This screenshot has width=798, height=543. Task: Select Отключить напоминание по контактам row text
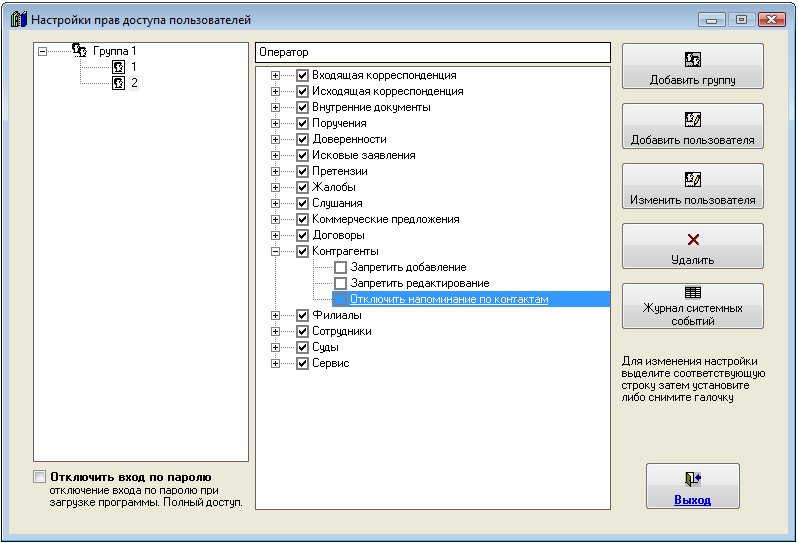(x=449, y=299)
